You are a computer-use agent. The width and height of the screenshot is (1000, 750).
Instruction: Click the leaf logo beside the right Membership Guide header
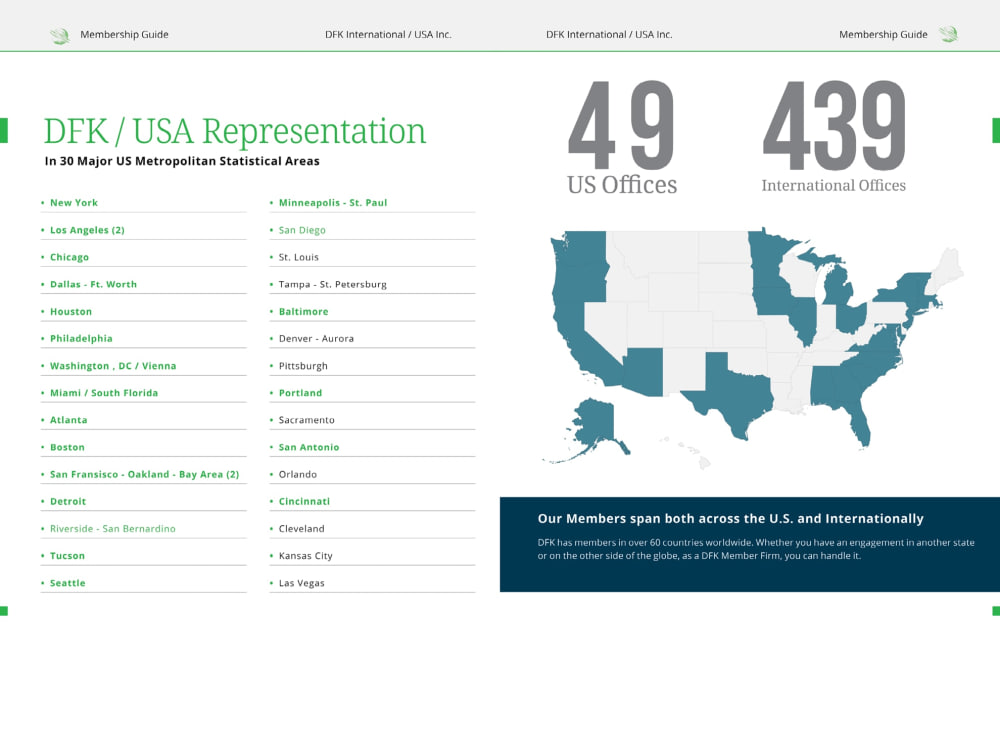click(x=948, y=34)
